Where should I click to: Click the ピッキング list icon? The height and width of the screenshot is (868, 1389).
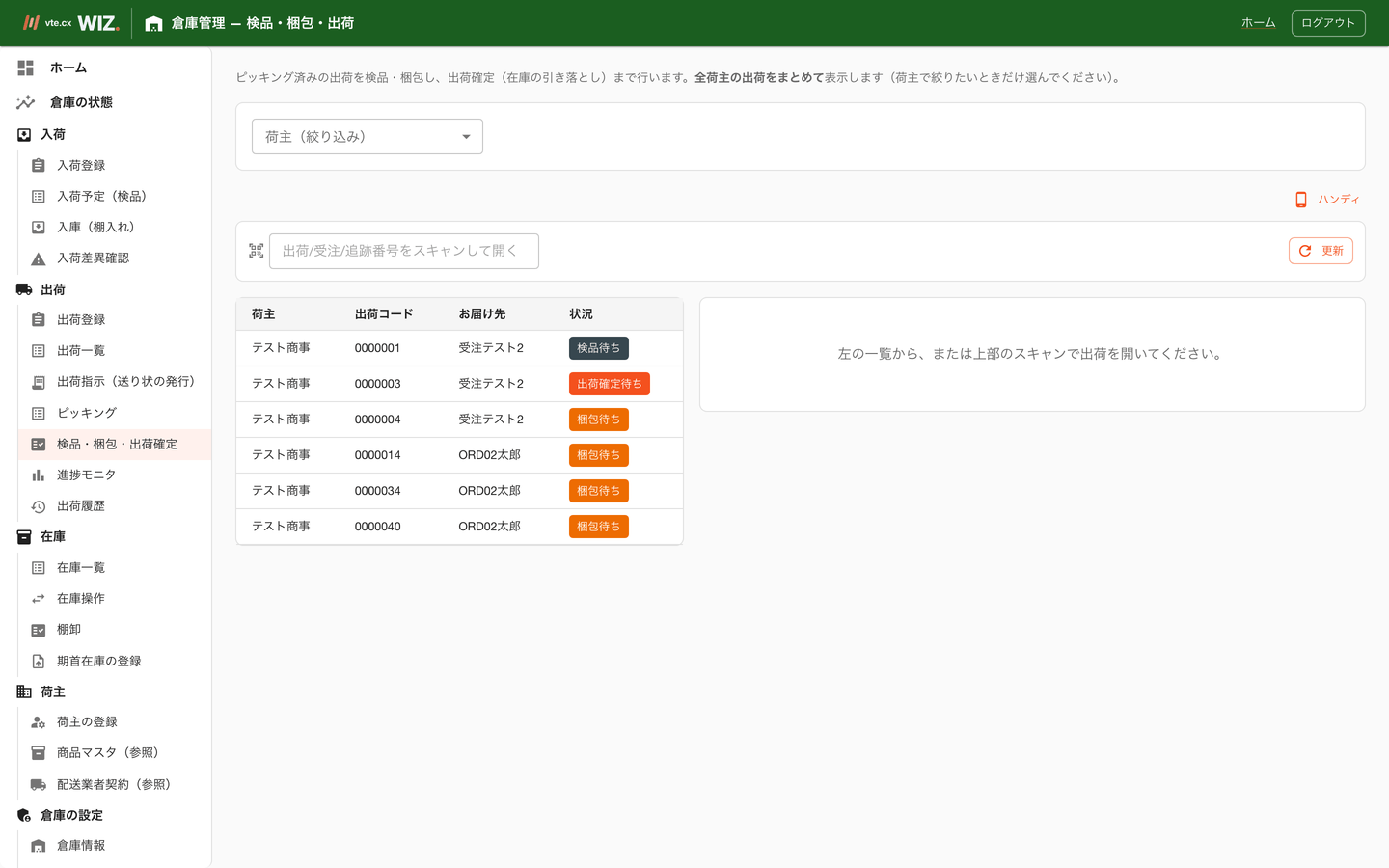(x=39, y=413)
